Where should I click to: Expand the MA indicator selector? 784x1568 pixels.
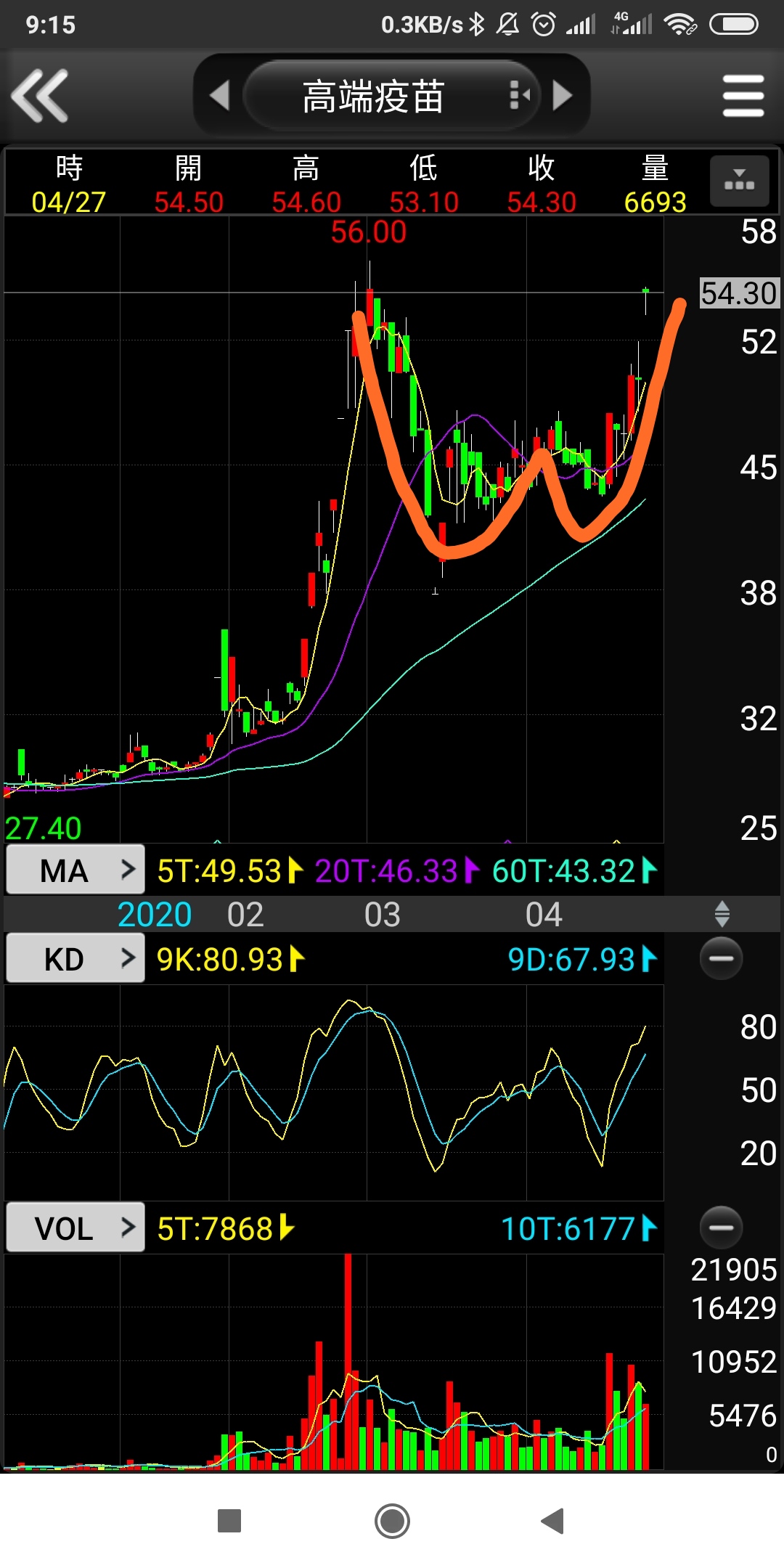point(75,870)
